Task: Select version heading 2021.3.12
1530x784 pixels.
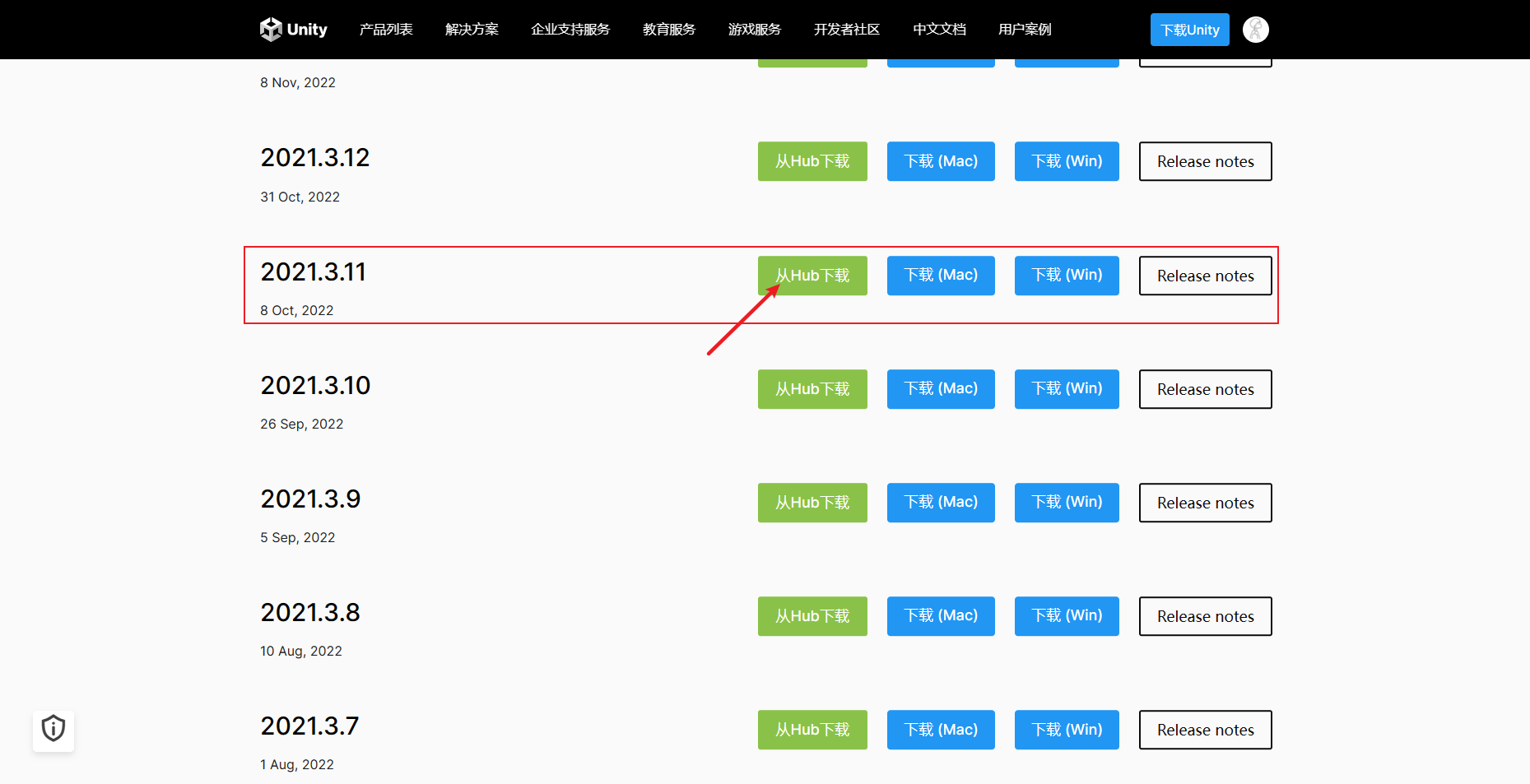Action: (x=315, y=158)
